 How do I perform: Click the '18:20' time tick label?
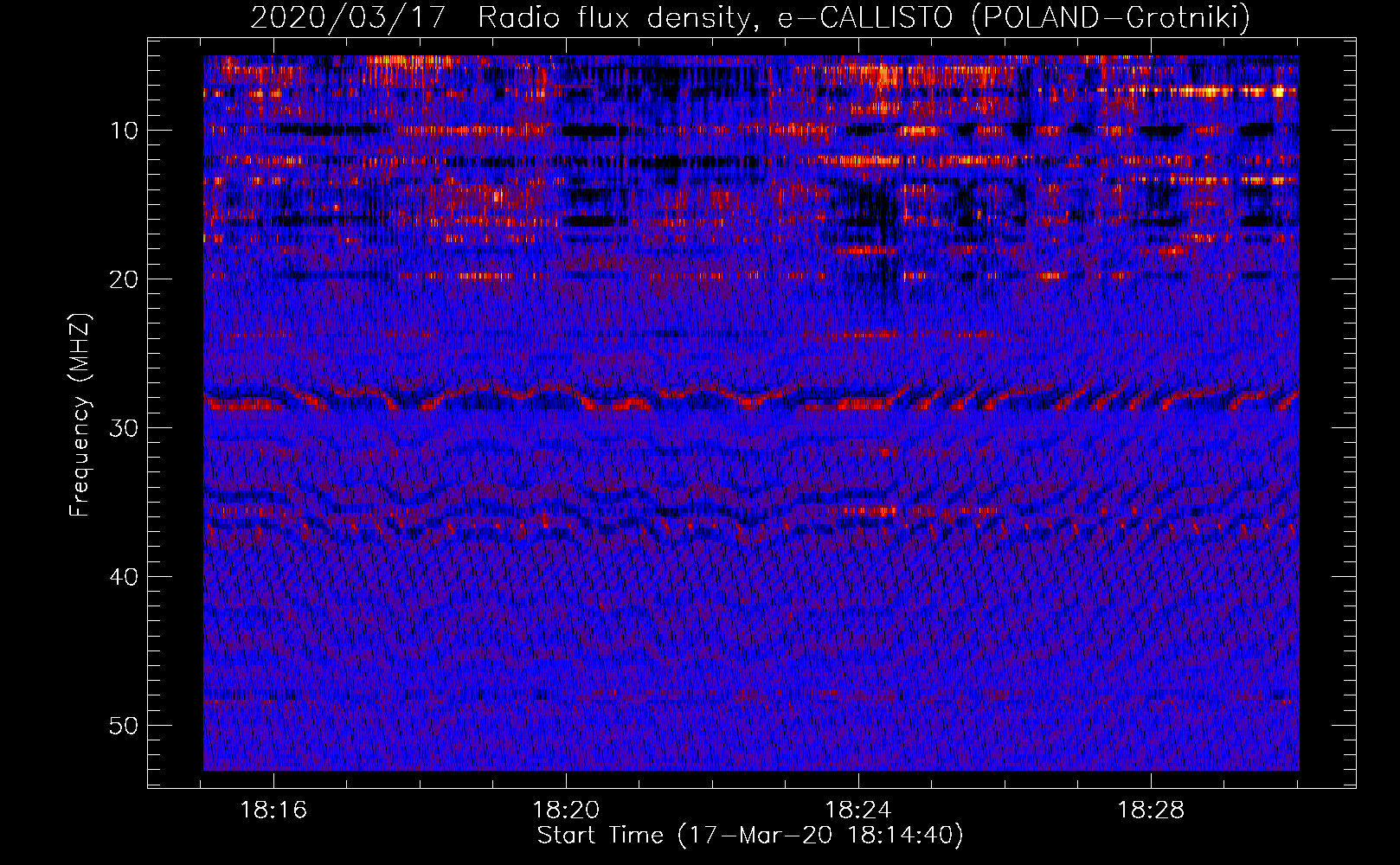566,811
